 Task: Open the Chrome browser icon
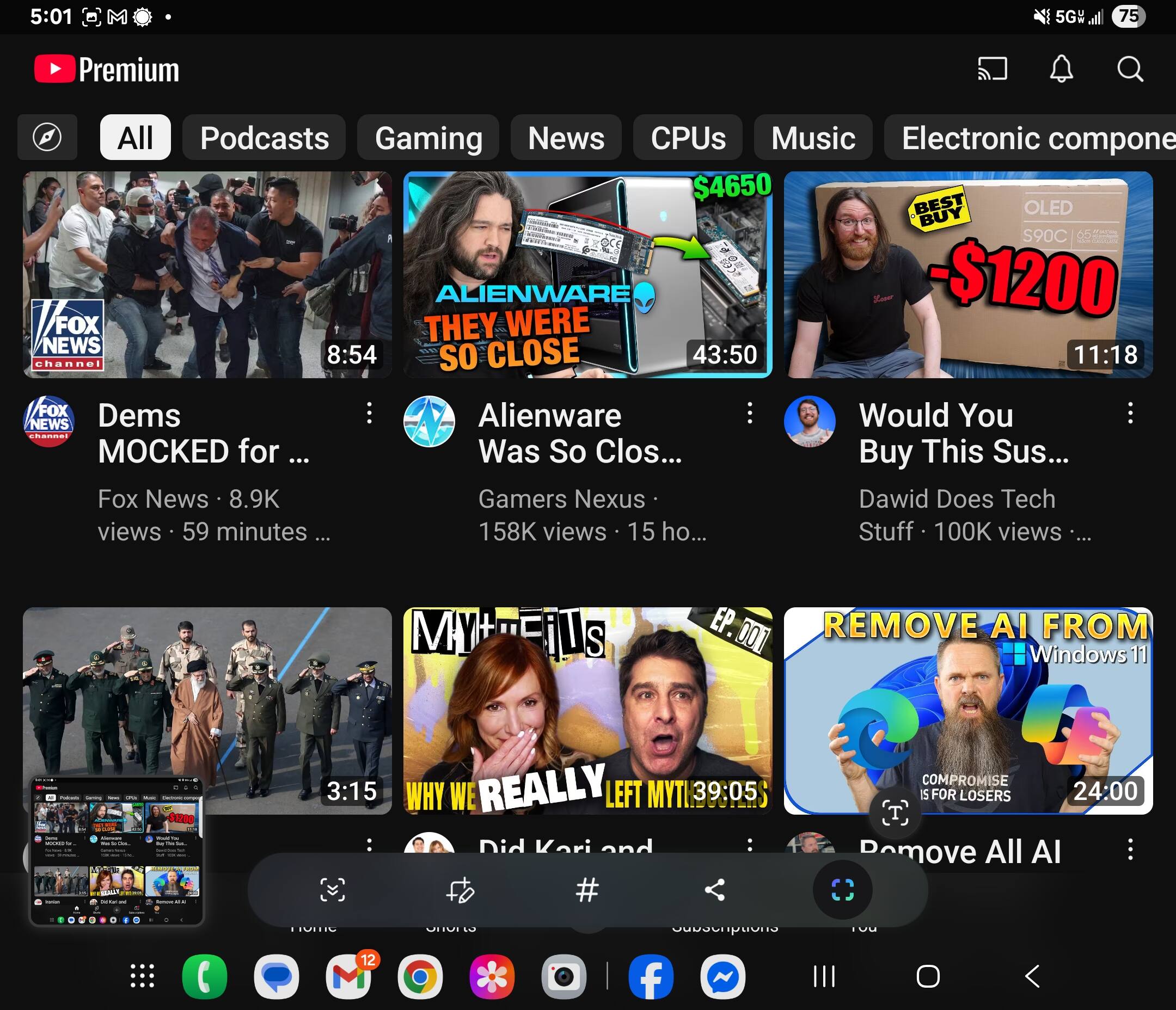(x=420, y=976)
